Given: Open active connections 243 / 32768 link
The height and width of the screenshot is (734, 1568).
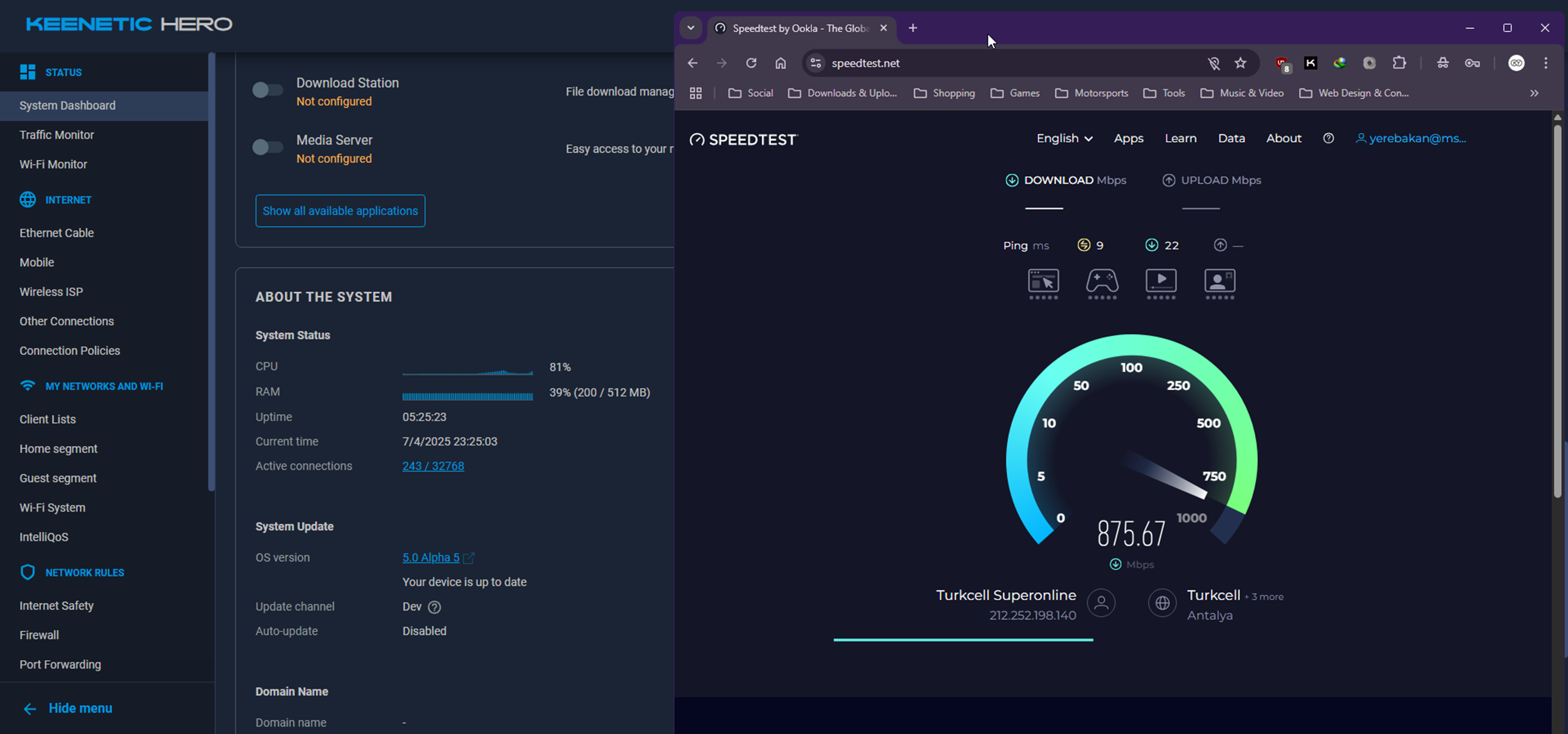Looking at the screenshot, I should click(x=433, y=466).
